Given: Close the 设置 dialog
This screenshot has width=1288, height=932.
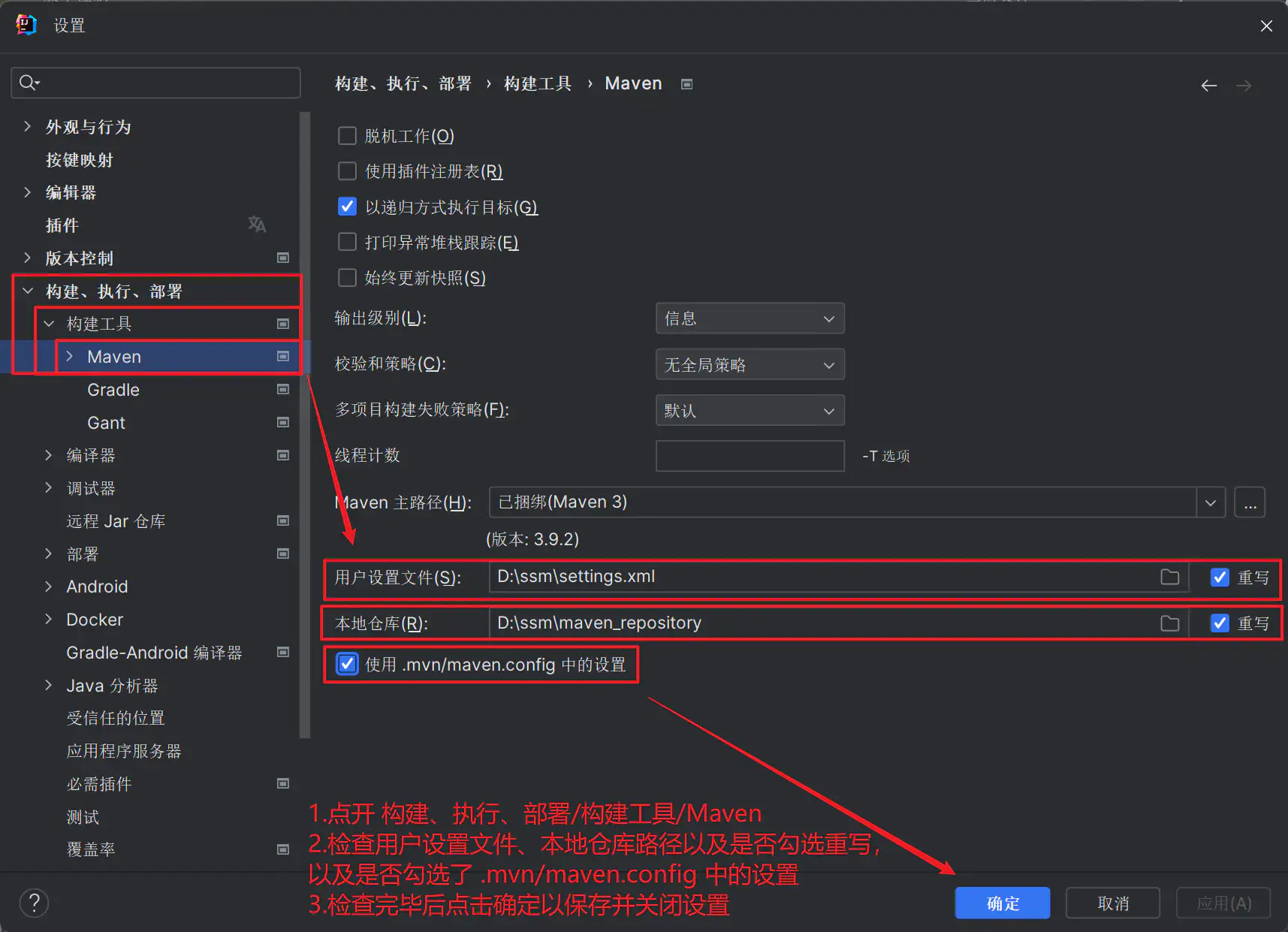Looking at the screenshot, I should coord(1266,26).
